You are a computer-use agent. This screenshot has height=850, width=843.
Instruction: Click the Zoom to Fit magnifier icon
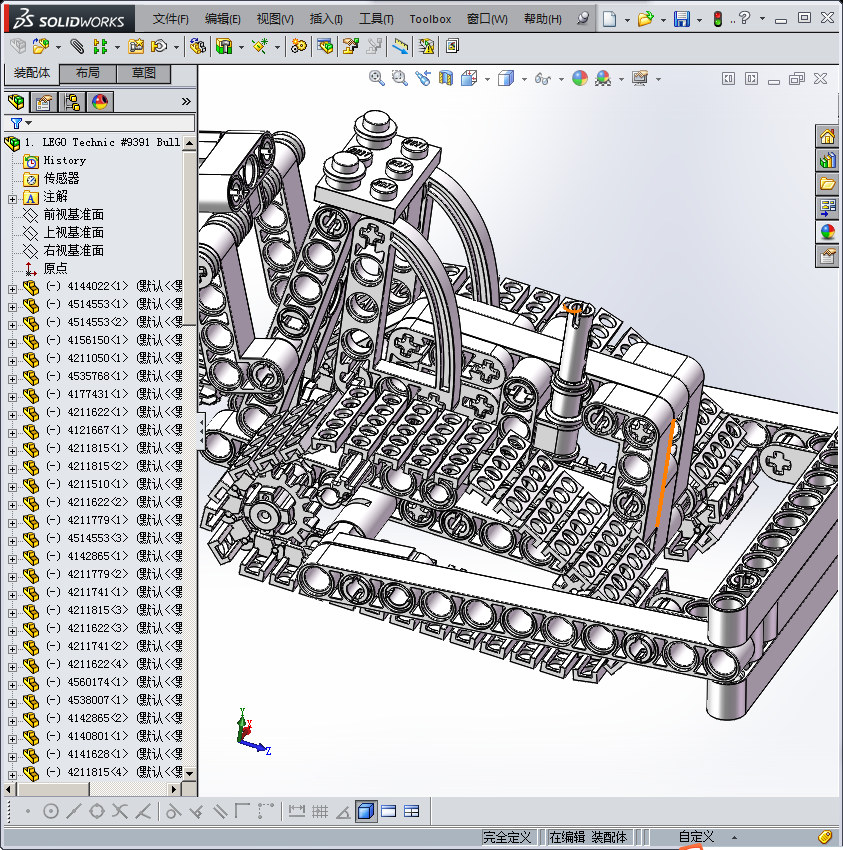[x=377, y=78]
